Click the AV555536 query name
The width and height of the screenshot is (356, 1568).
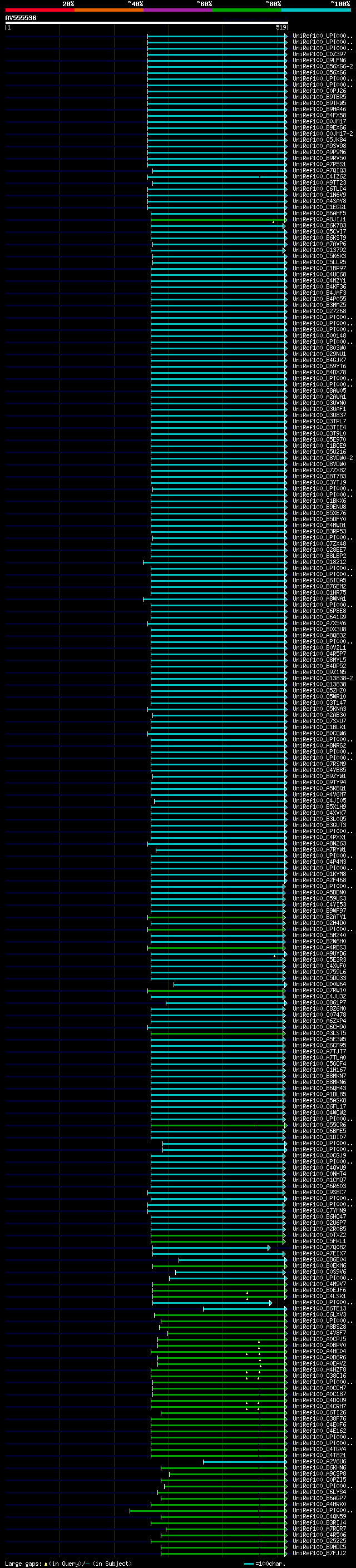21,18
